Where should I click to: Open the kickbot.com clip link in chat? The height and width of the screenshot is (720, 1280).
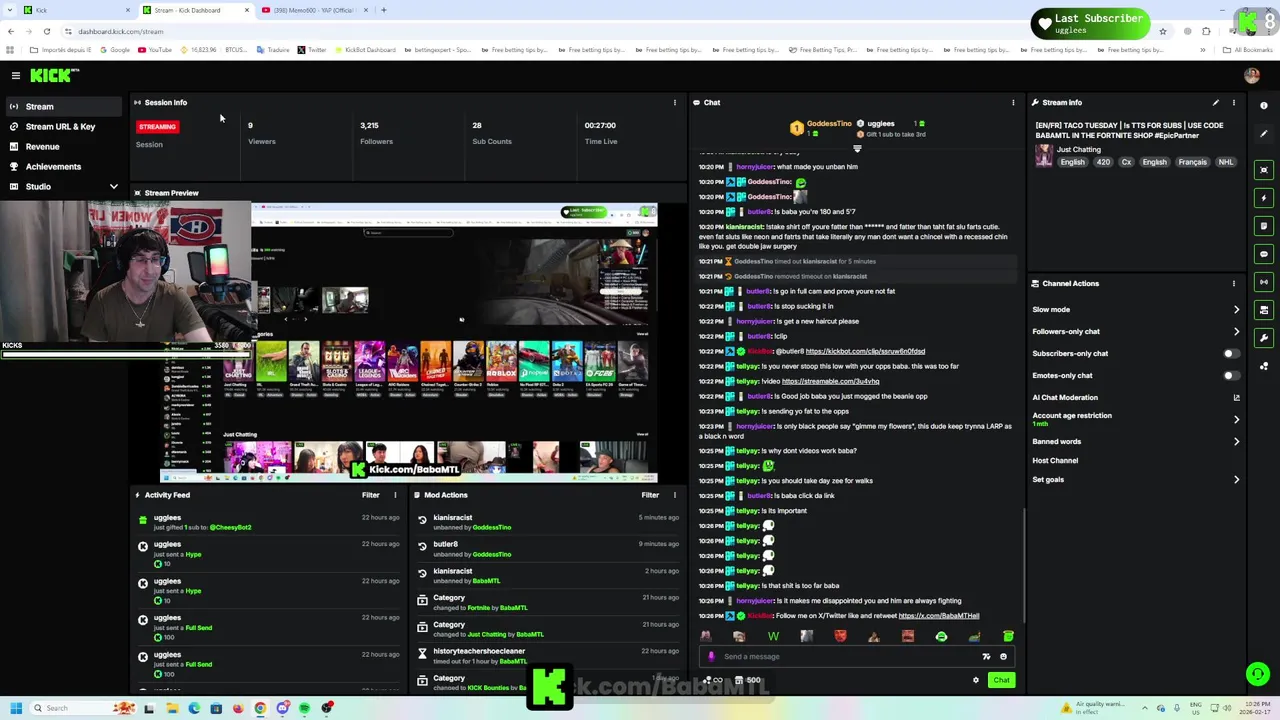pos(865,352)
